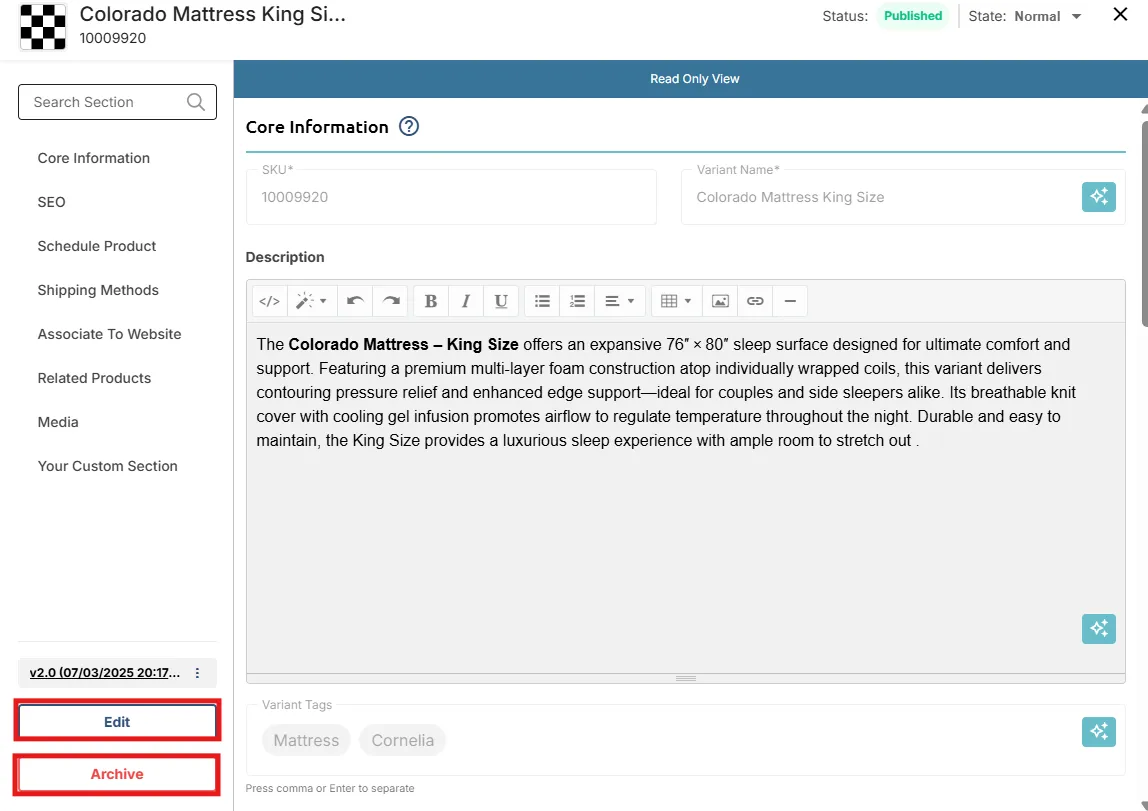Open the Media section
This screenshot has height=811, width=1148.
58,422
